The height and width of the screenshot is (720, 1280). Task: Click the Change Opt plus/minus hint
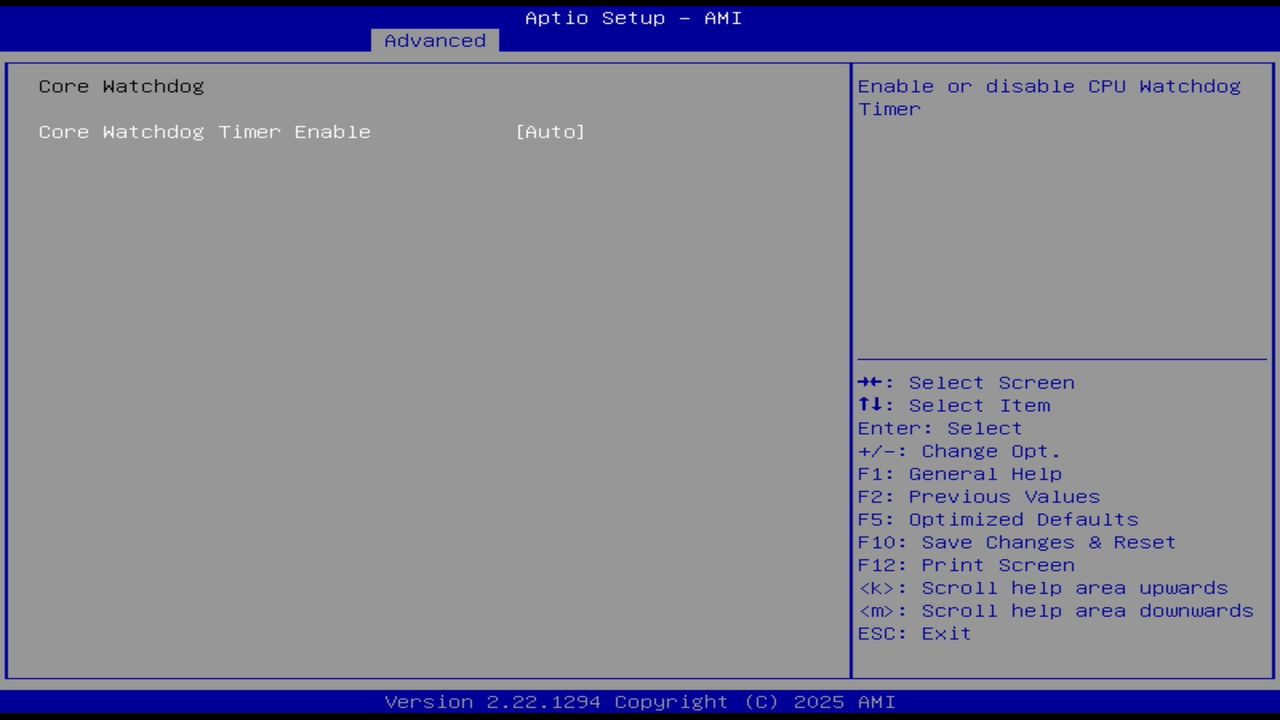coord(957,451)
